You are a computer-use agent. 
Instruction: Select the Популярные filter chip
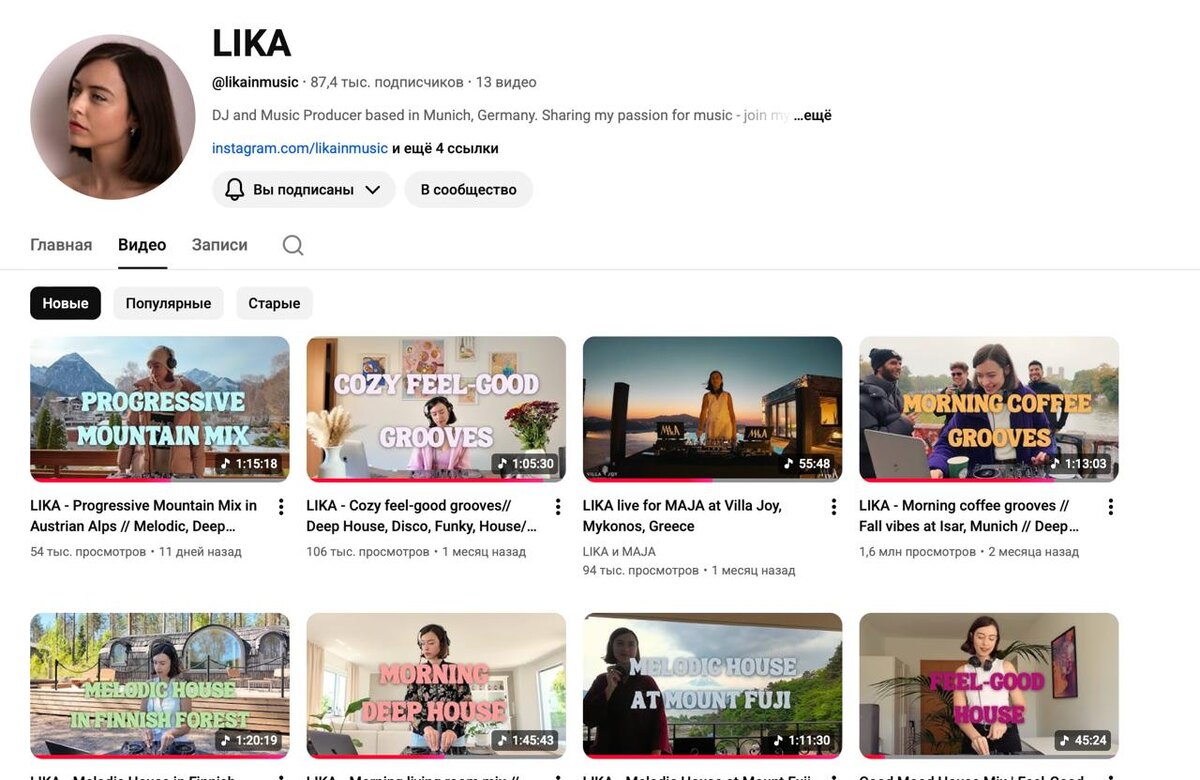(x=168, y=303)
